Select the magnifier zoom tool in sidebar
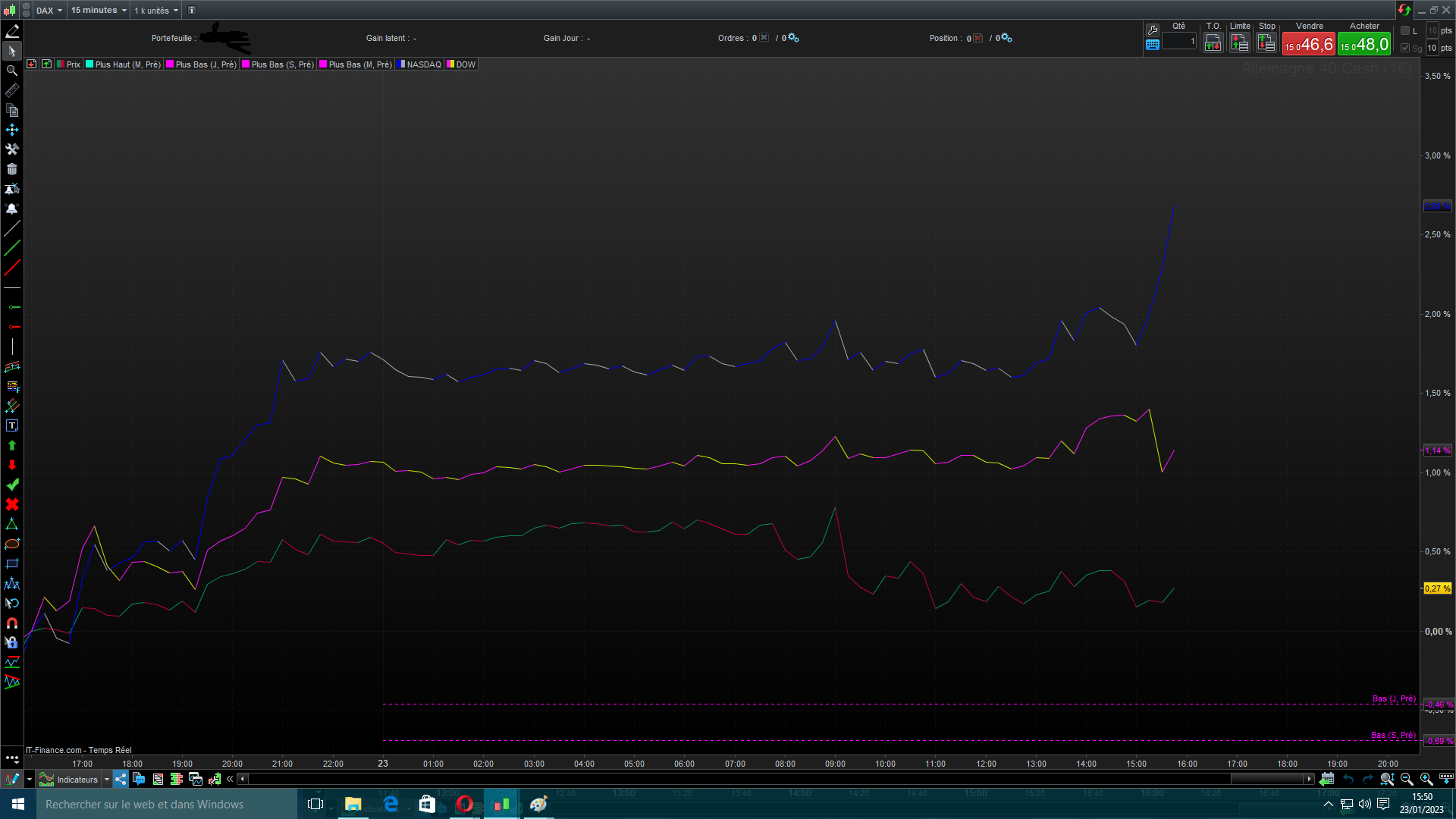 [x=12, y=71]
